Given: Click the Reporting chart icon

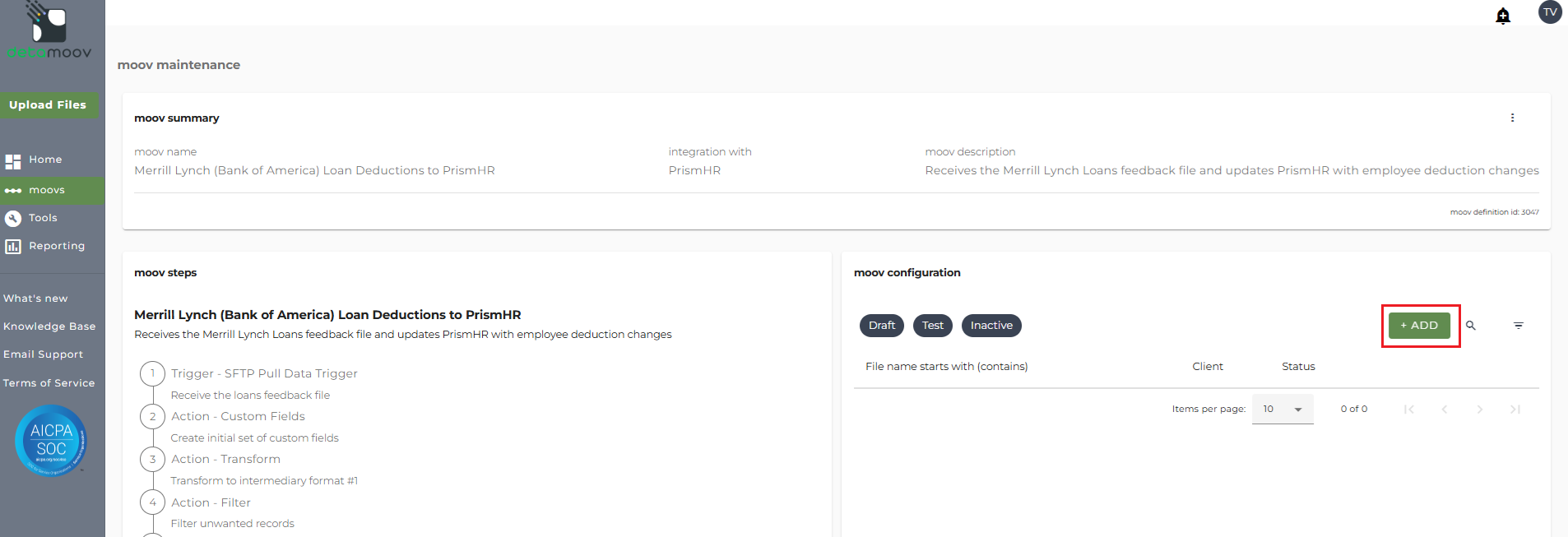Looking at the screenshot, I should tap(13, 247).
